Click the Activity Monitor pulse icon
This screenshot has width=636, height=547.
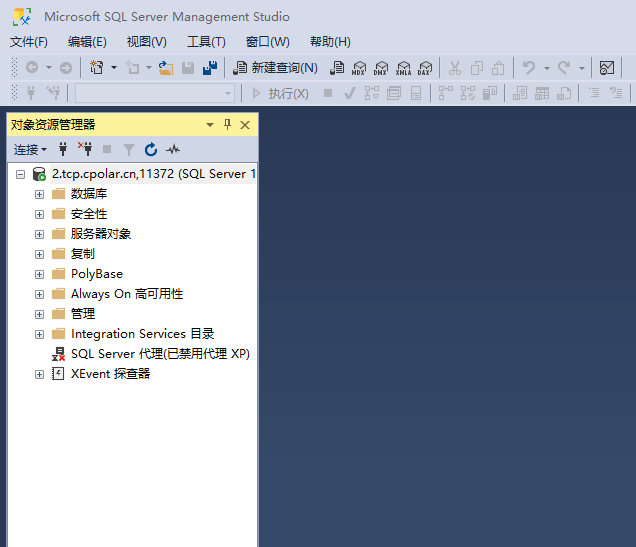point(173,149)
